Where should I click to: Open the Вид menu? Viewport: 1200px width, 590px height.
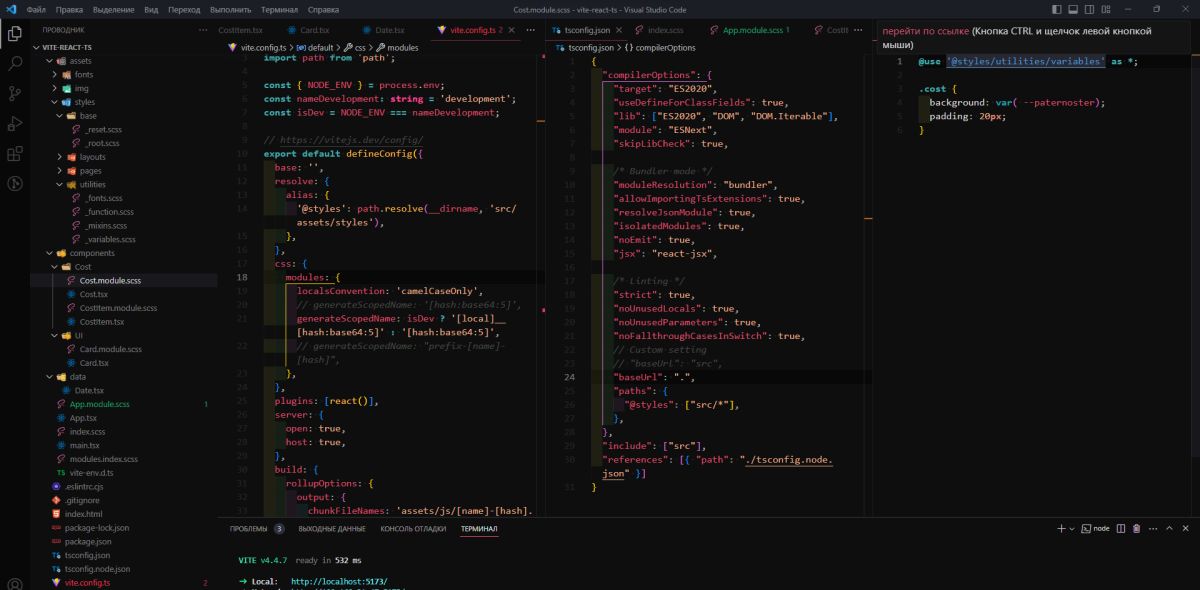point(151,8)
